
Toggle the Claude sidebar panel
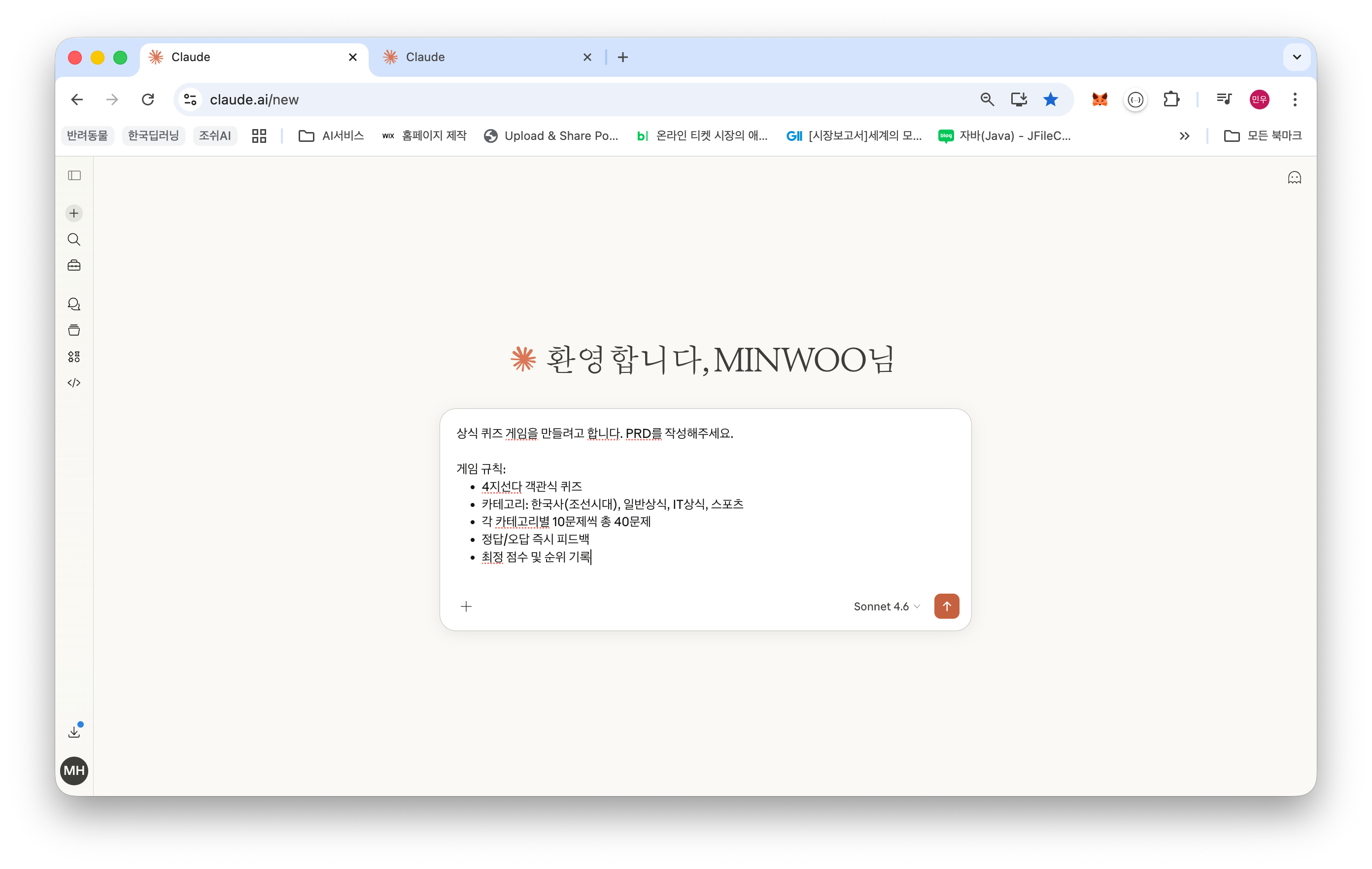[74, 175]
